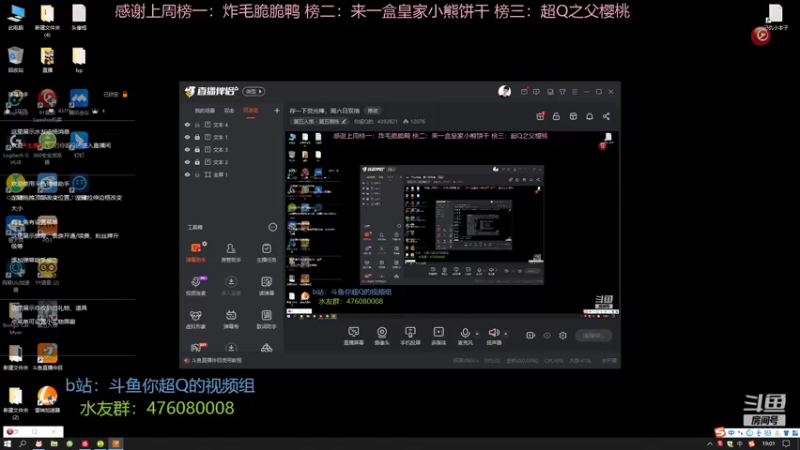Screen dimensions: 800x450
Task: Select the highlighted orange scene tab
Action: pos(251,110)
